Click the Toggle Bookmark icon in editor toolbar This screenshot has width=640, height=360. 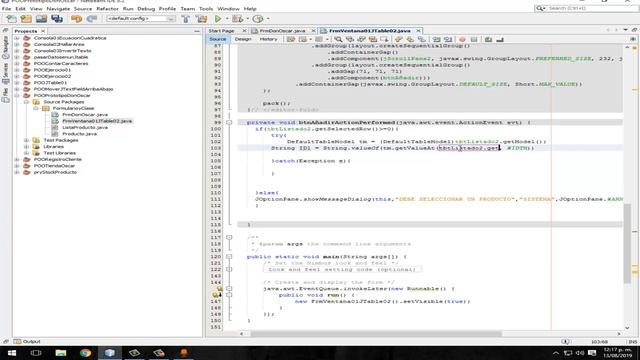click(x=422, y=39)
